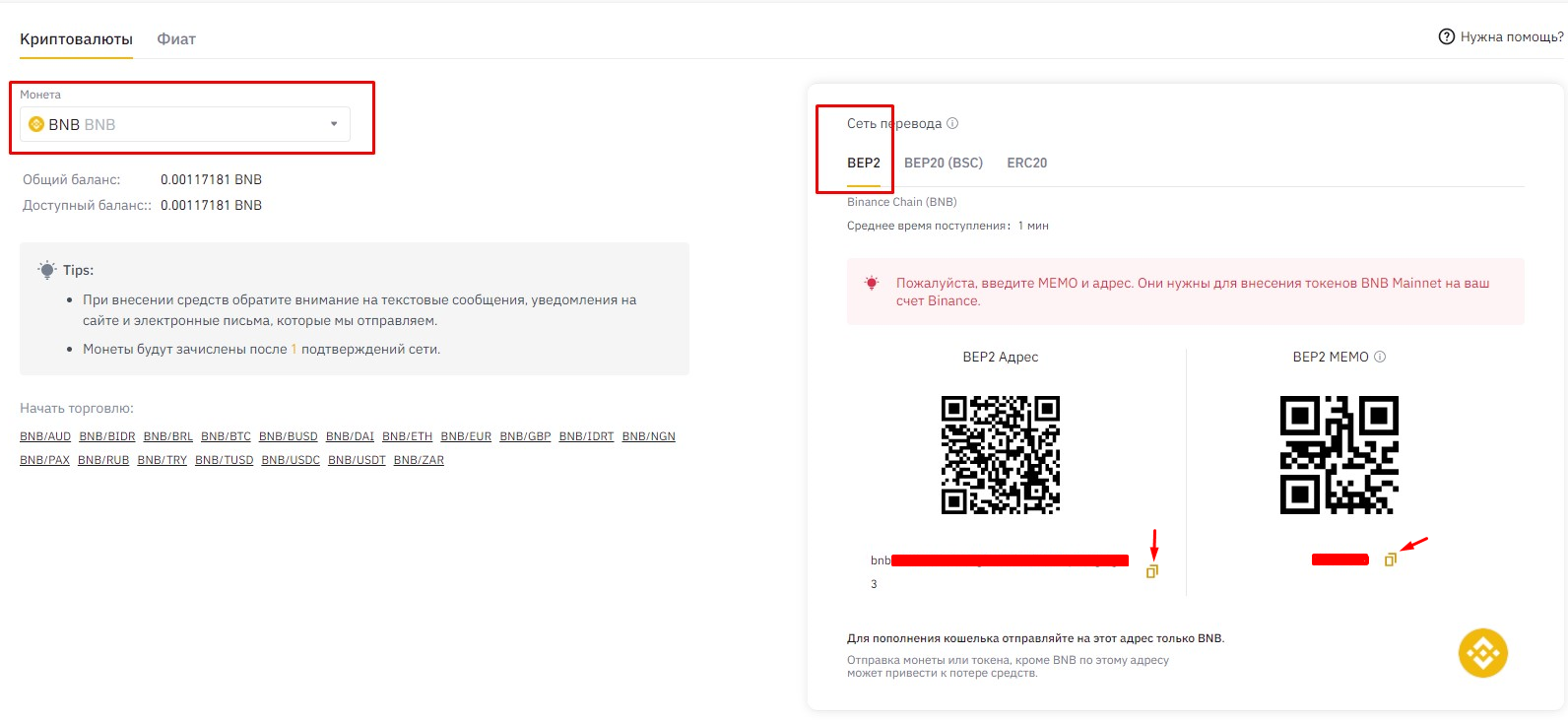Click the Binance Chain (BNB) network label
Screen dimensions: 1568x723
point(902,202)
